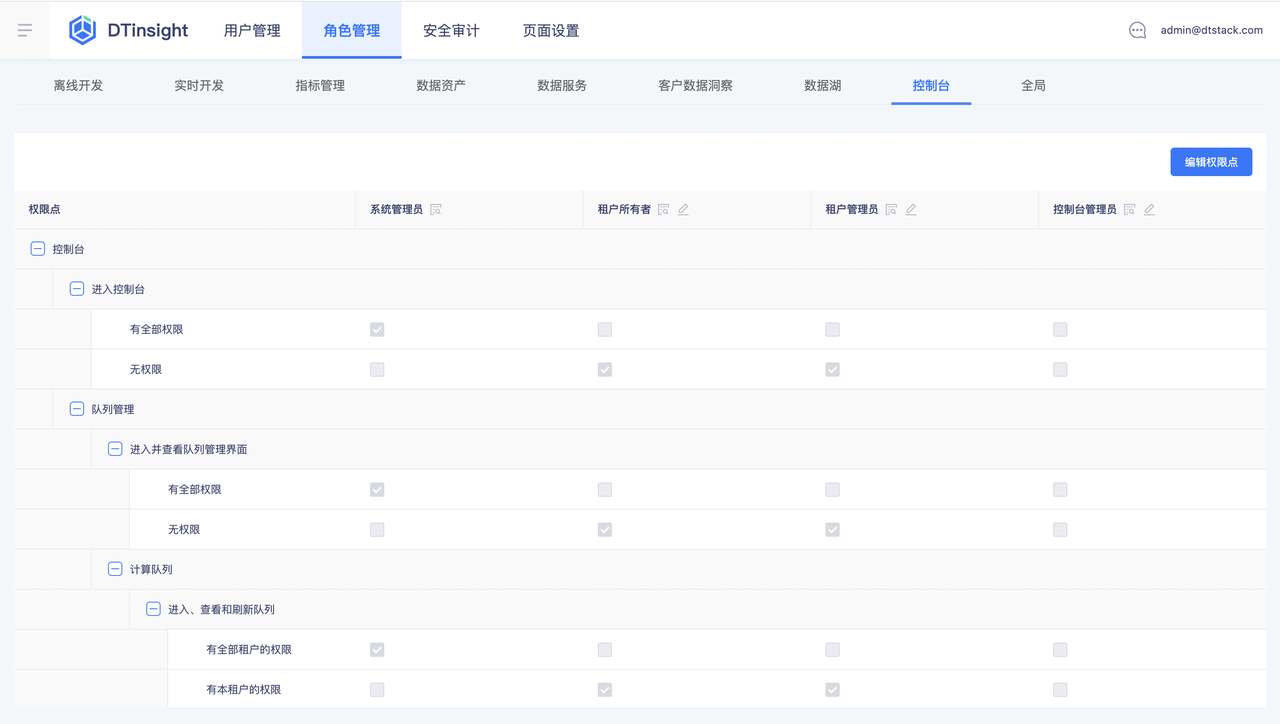This screenshot has height=724, width=1280.
Task: View details icon beside 租户管理员
Action: point(891,209)
